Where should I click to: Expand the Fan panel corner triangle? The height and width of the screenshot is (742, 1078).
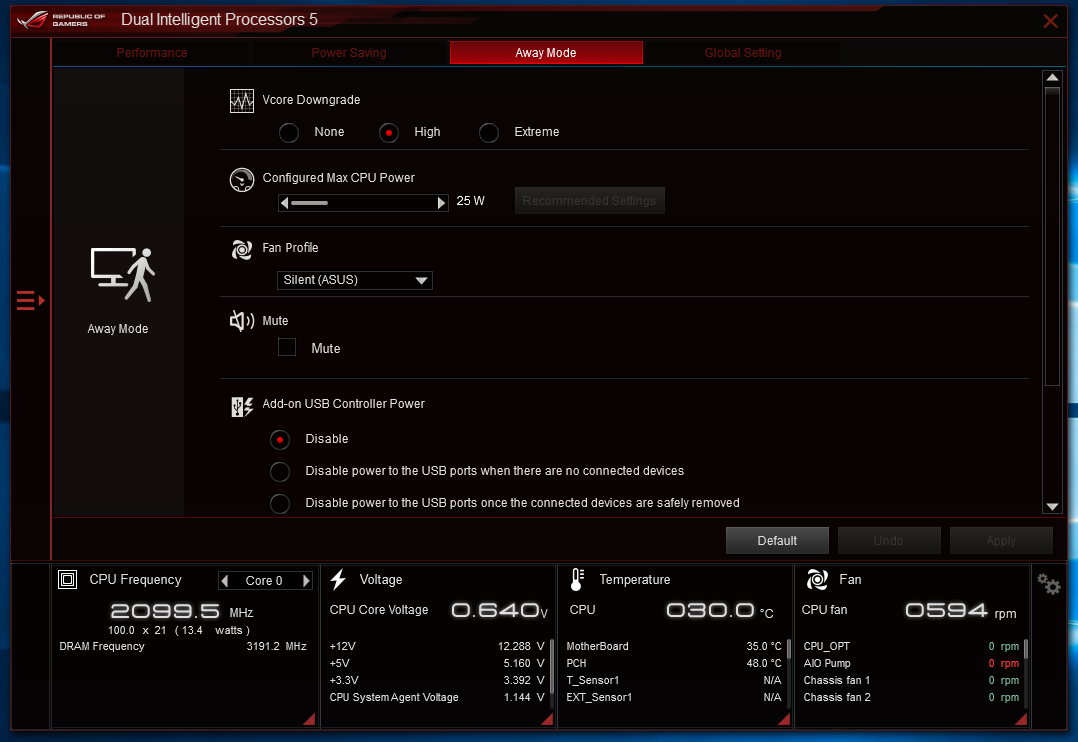[x=1021, y=719]
